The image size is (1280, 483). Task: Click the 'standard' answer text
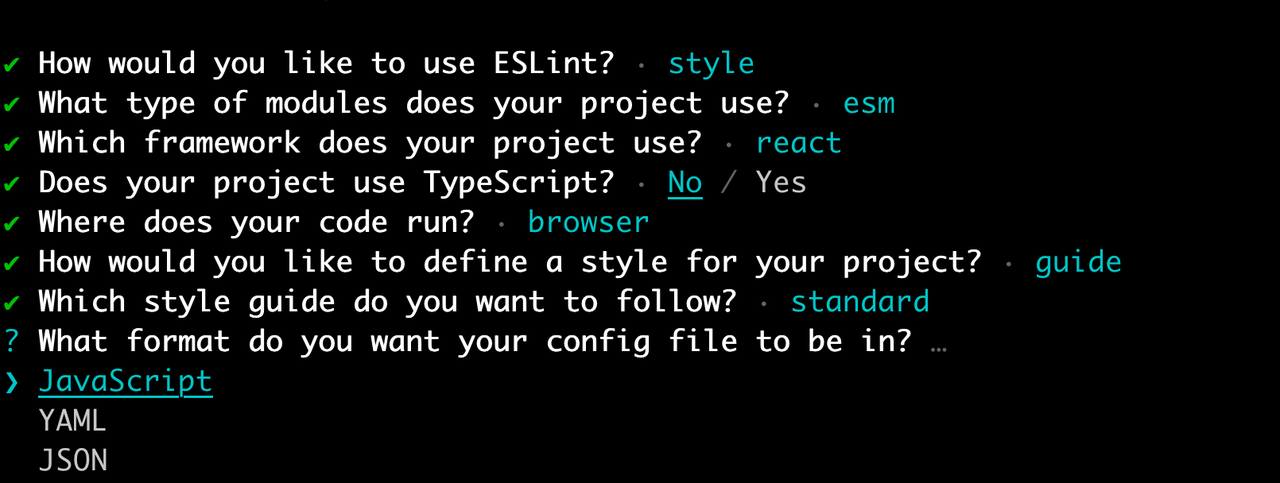[860, 302]
